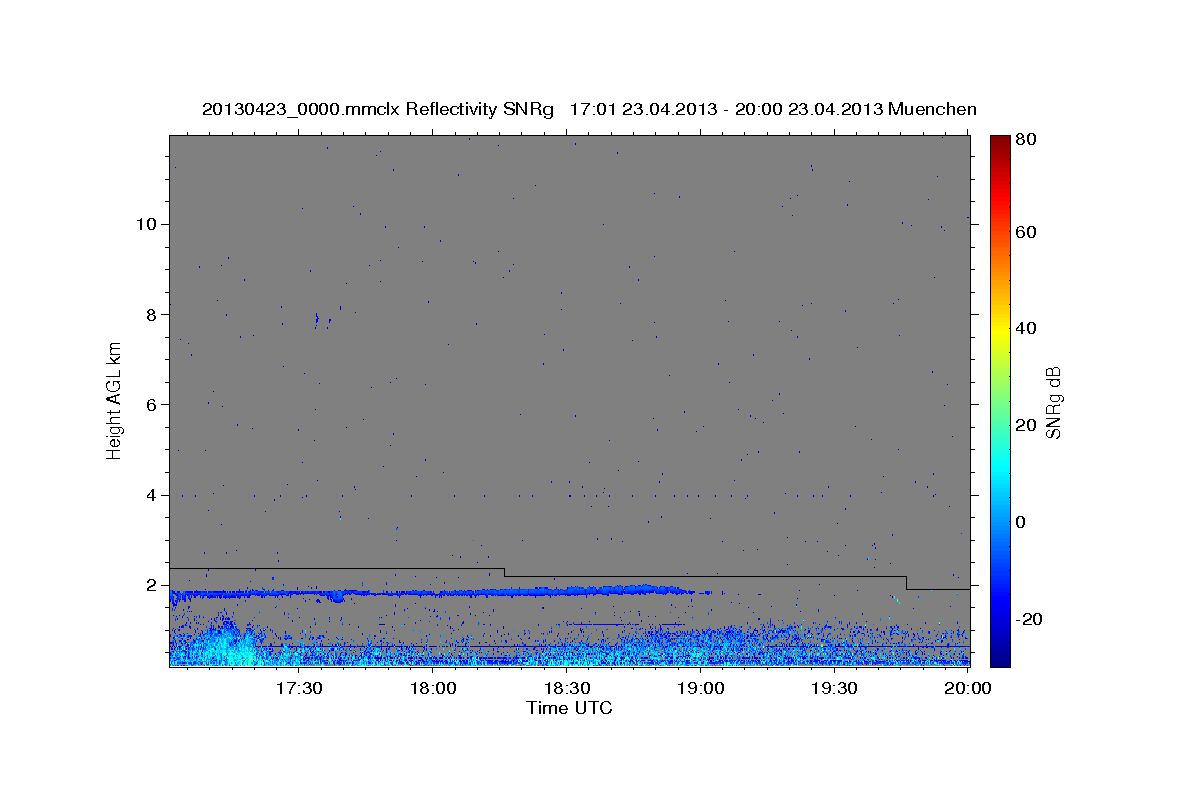Click the colorbar value 40

point(1028,328)
